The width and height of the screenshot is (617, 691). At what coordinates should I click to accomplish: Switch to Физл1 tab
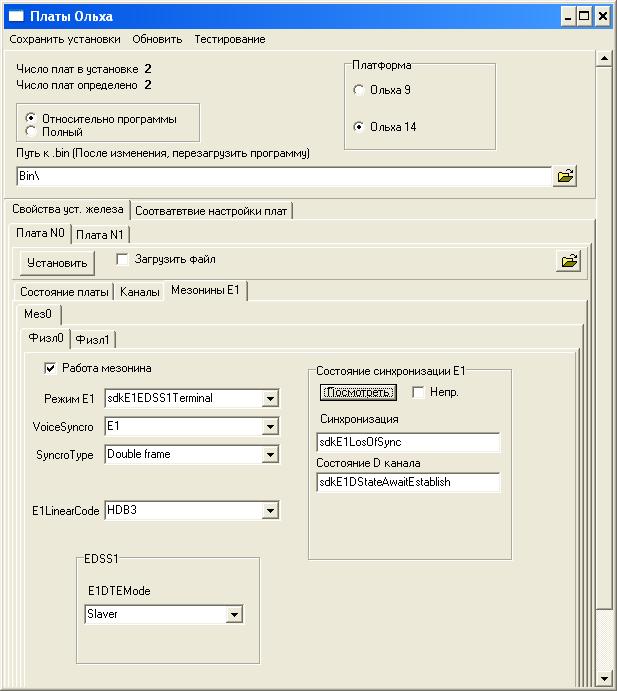[92, 340]
